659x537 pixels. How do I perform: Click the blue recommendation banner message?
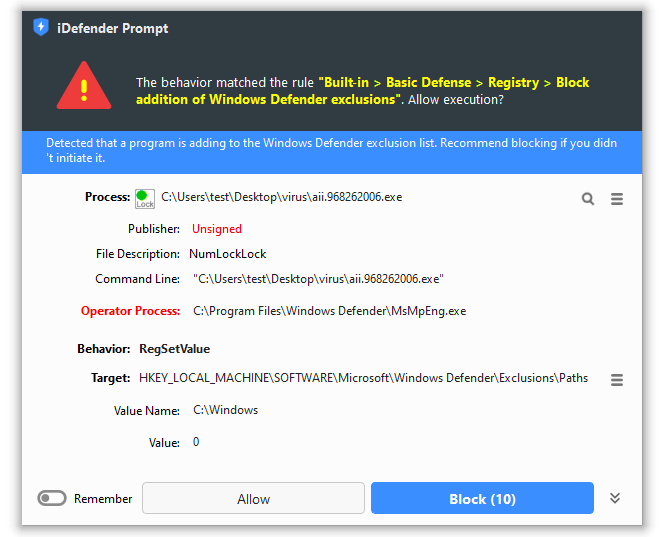point(332,150)
